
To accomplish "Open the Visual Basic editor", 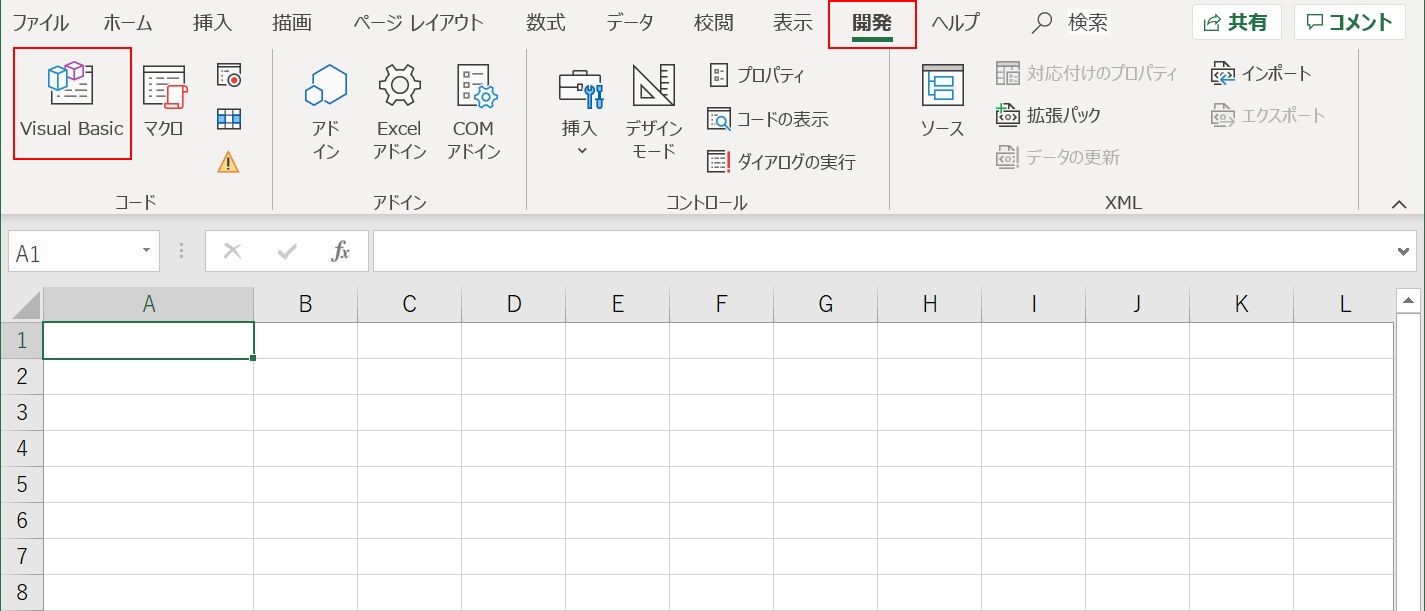I will click(71, 103).
